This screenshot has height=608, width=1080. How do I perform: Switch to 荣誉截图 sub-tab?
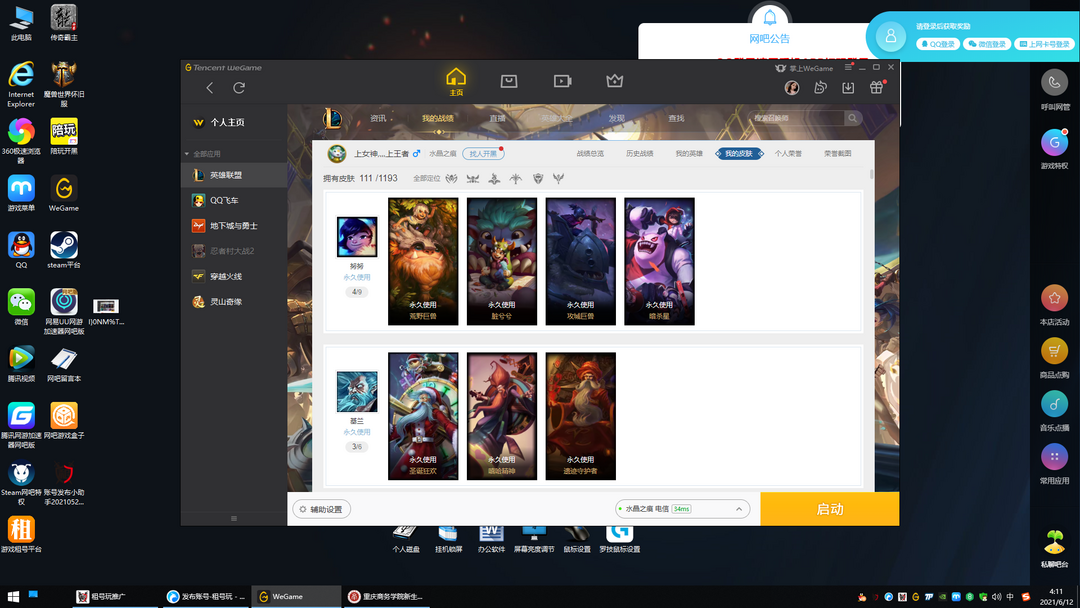[x=838, y=154]
